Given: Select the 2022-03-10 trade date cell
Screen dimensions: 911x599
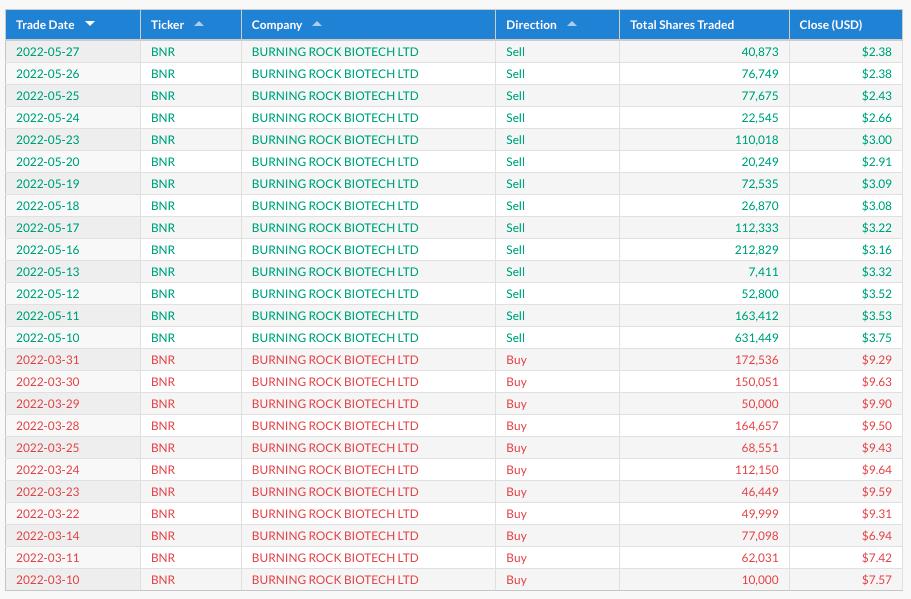Looking at the screenshot, I should pos(47,580).
